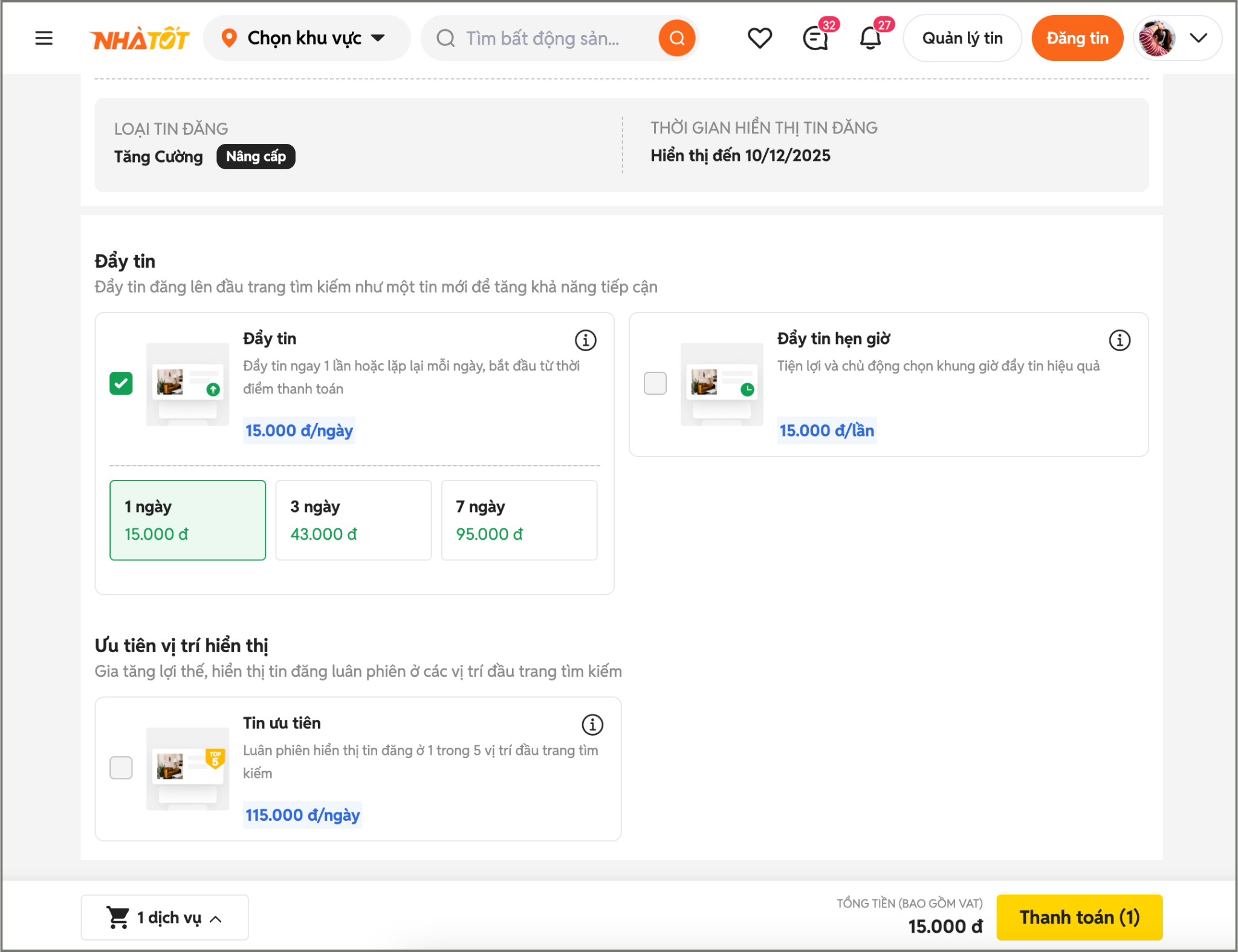The image size is (1238, 952).
Task: Open Chọn khu vực dropdown
Action: coord(306,39)
